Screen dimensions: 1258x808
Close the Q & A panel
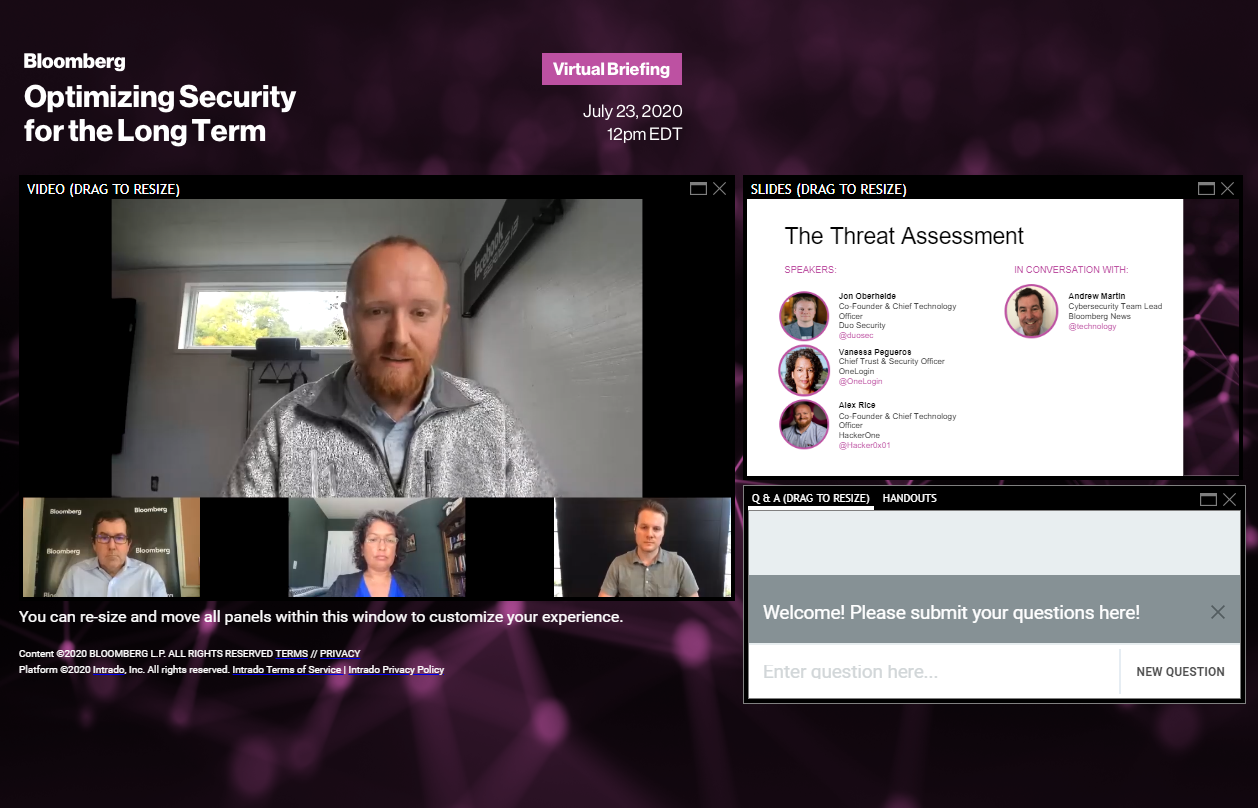tap(1229, 499)
